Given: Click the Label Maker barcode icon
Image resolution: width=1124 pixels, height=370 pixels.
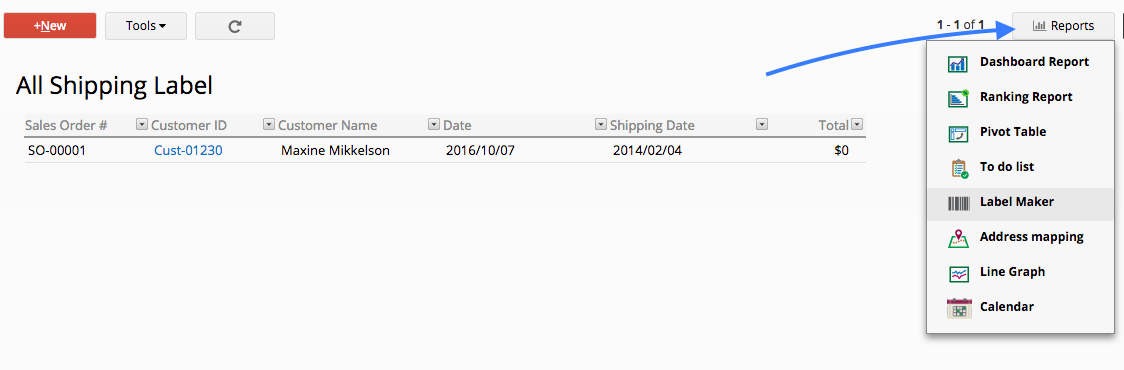Looking at the screenshot, I should tap(958, 203).
